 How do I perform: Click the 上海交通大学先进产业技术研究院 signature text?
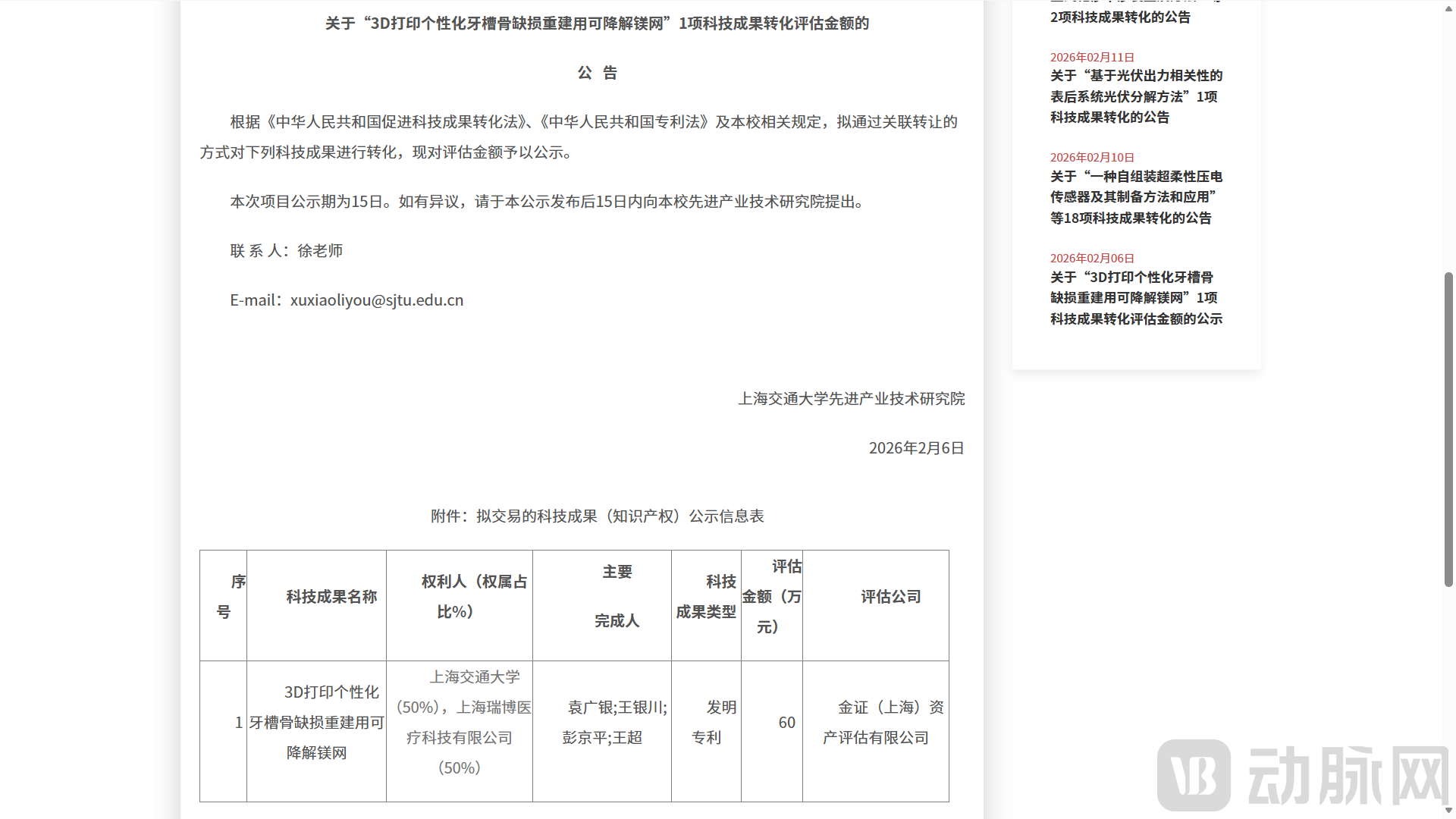[852, 399]
